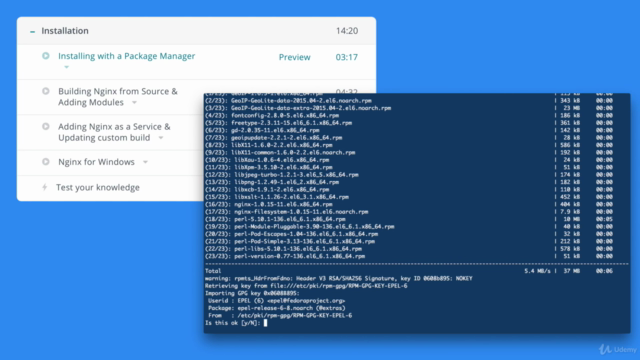
Task: Click the 03:17 lecture duration
Action: click(x=347, y=57)
